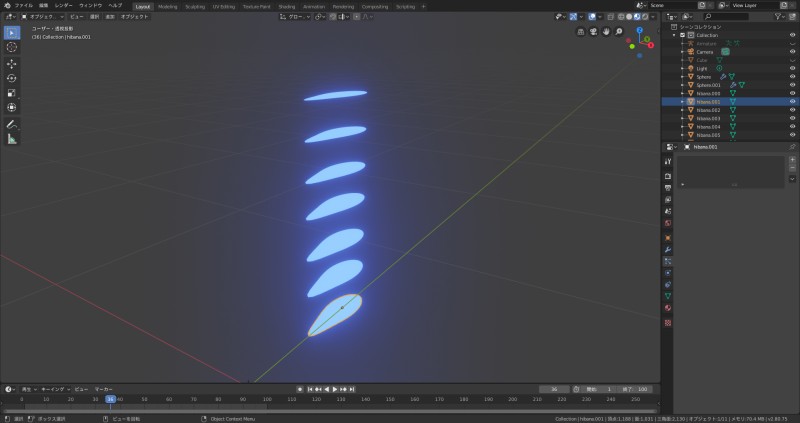Collapse the Collection tree in outliner
The image size is (800, 423).
coord(674,35)
